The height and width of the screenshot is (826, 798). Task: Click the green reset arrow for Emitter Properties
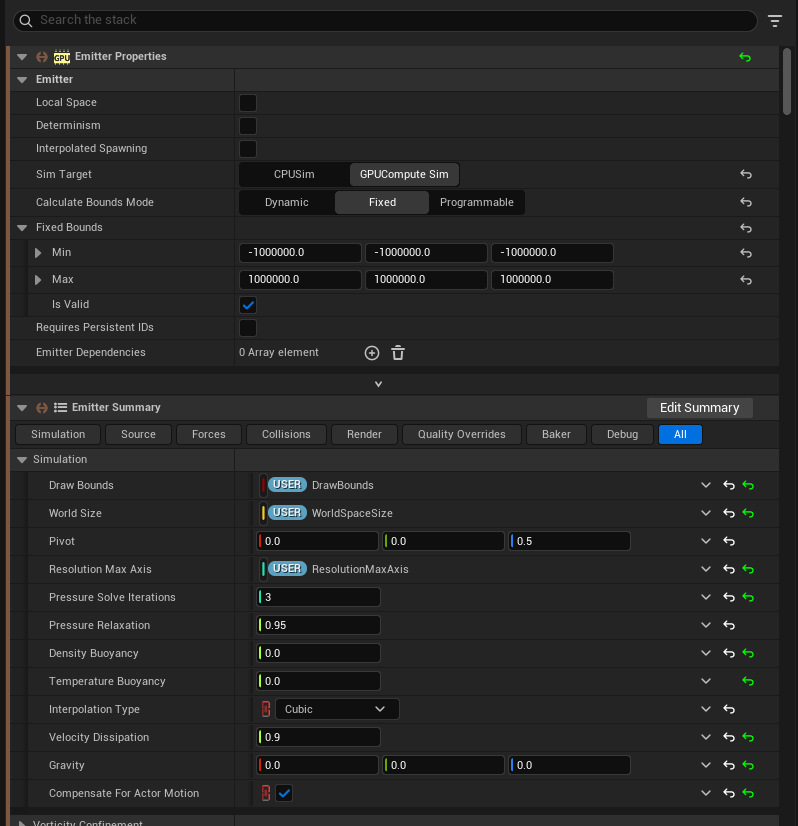pyautogui.click(x=745, y=58)
